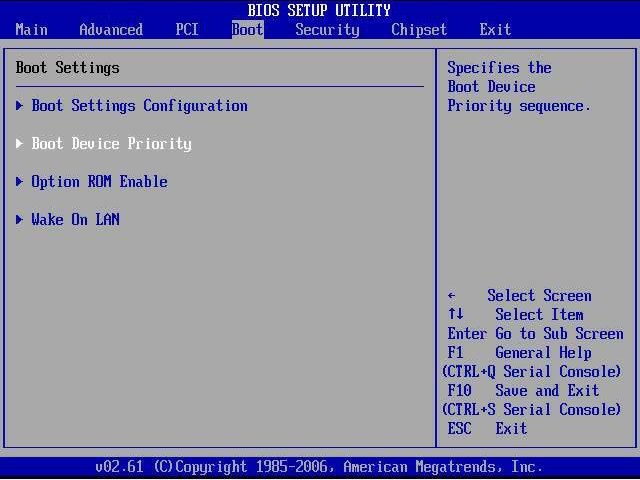Click ESC Exit key hint
This screenshot has height=480, width=640.
click(487, 429)
